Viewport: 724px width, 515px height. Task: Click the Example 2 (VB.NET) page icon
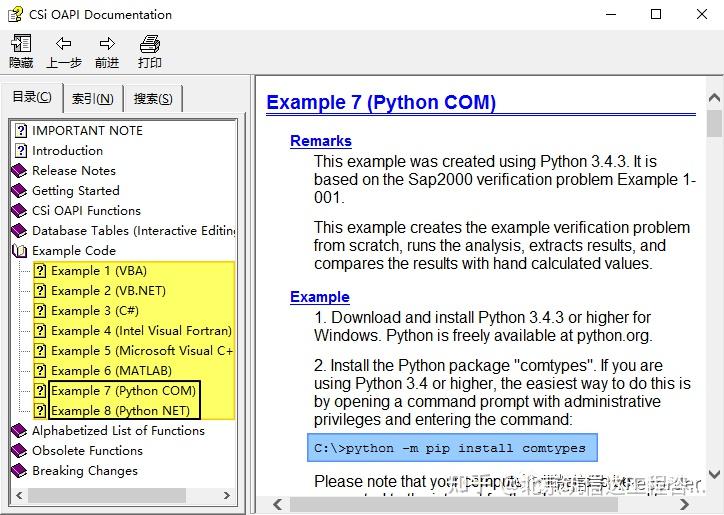pyautogui.click(x=41, y=291)
